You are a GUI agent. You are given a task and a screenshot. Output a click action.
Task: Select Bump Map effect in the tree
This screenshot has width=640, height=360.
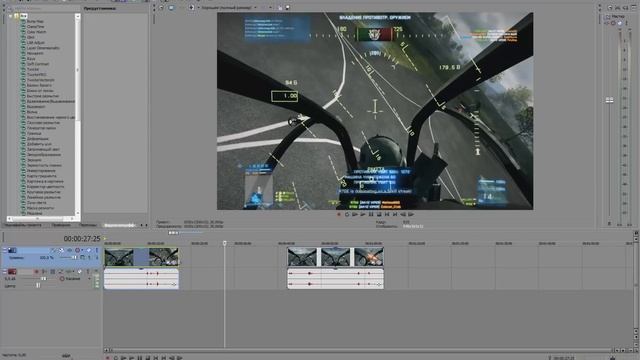click(35, 21)
